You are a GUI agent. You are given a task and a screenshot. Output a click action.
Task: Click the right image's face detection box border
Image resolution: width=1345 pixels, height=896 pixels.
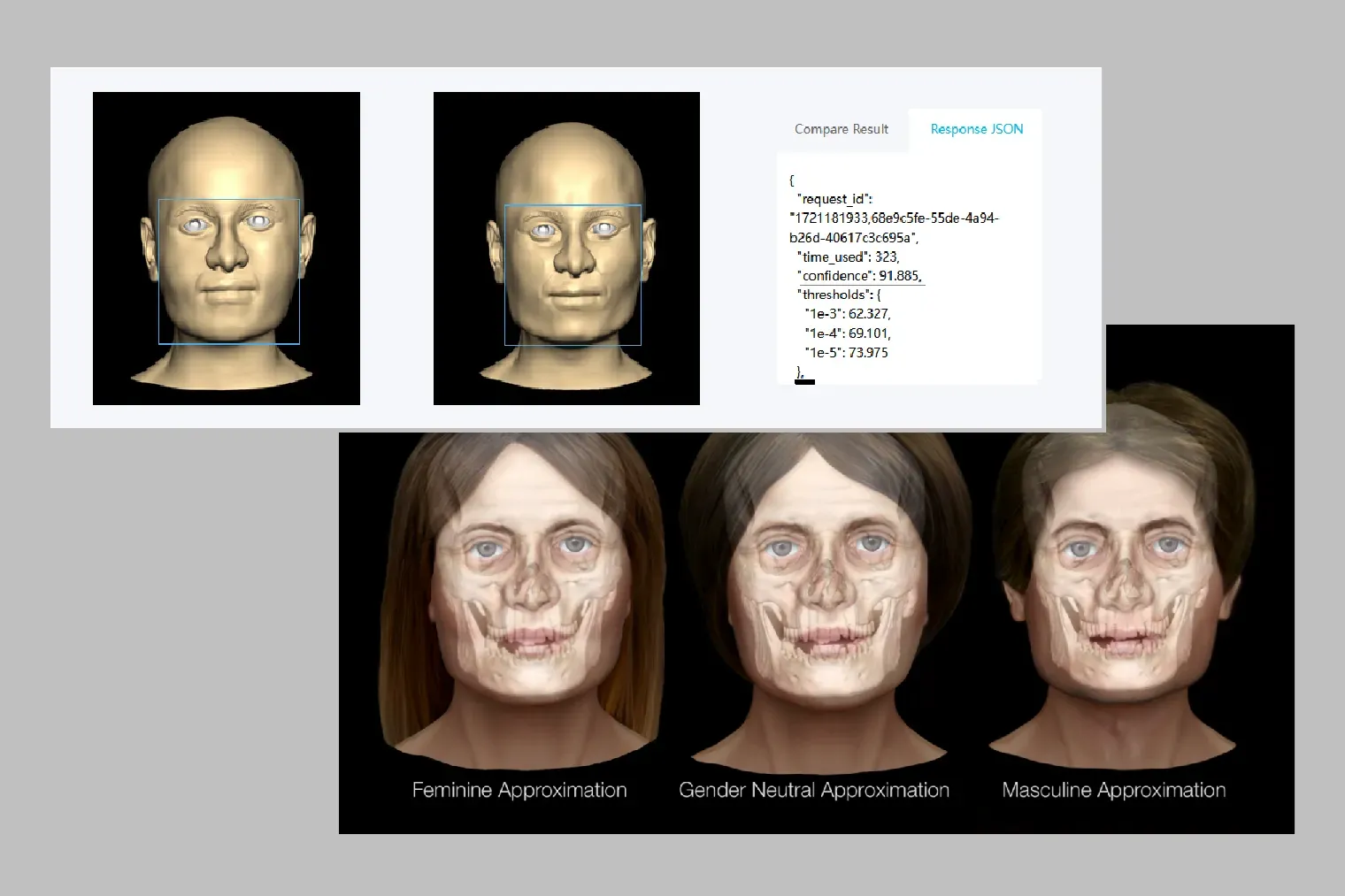click(x=505, y=274)
